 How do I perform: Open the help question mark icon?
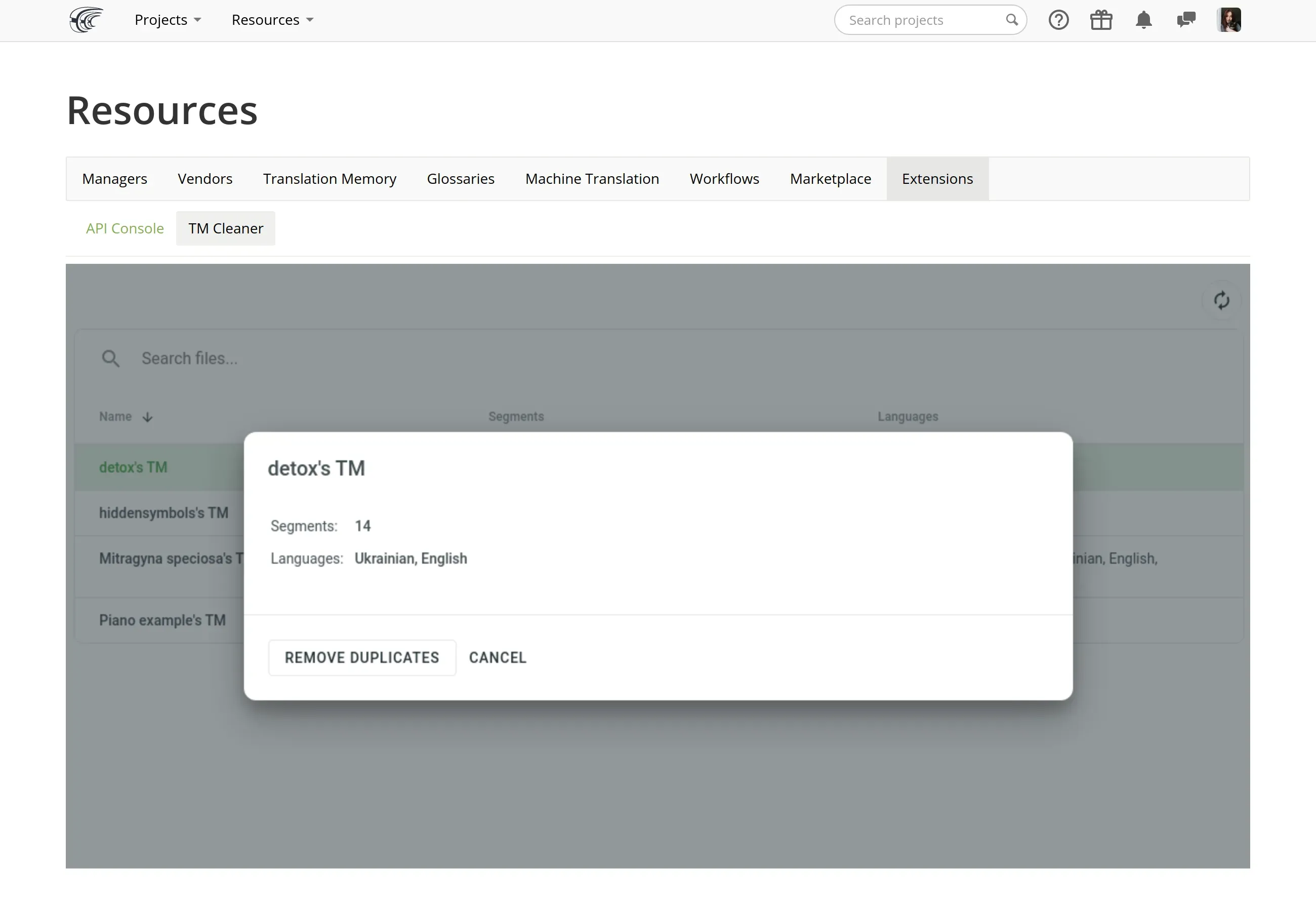(x=1058, y=20)
